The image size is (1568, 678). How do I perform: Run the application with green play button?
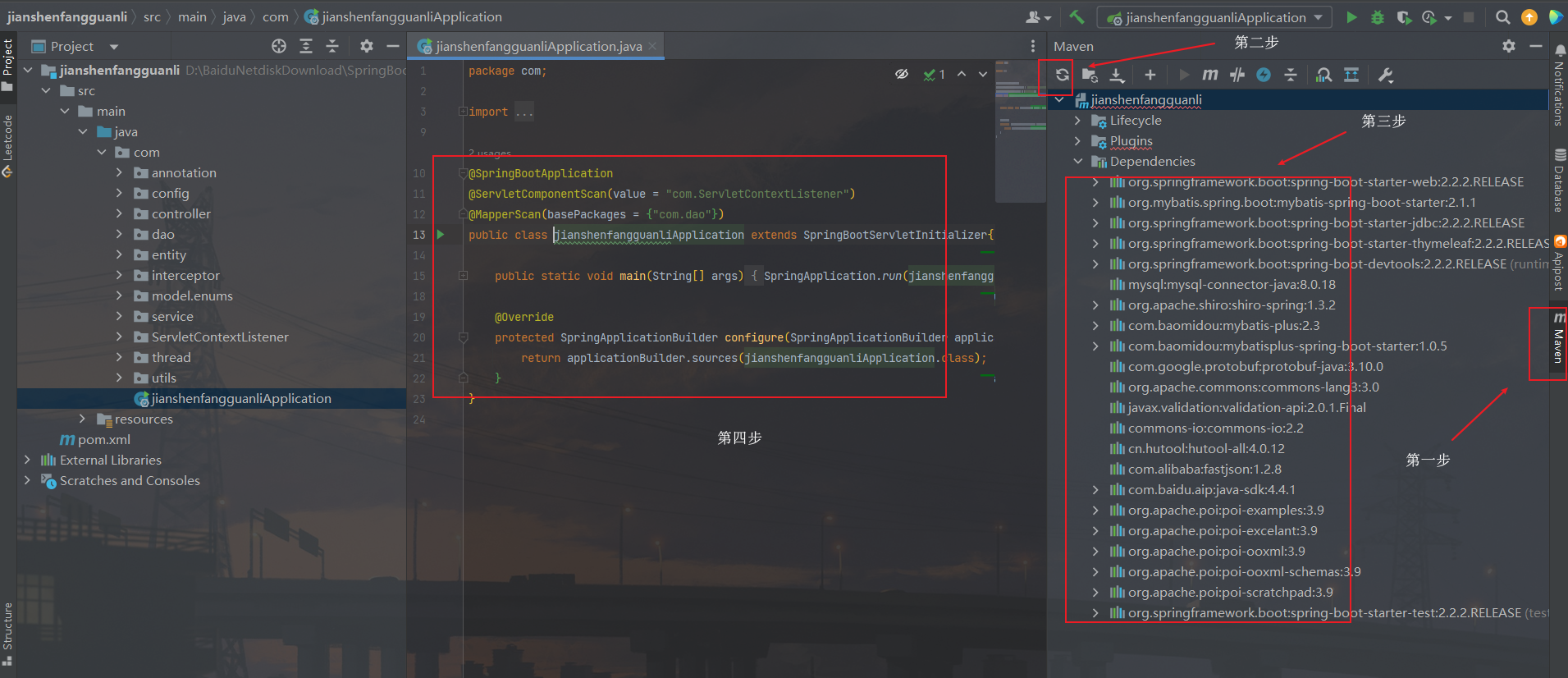pyautogui.click(x=1351, y=17)
